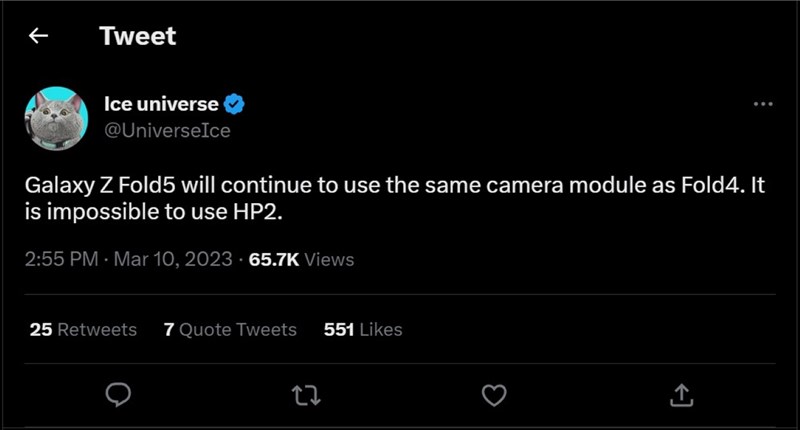The height and width of the screenshot is (430, 800).
Task: Click the Tweet page heading
Action: coord(137,37)
